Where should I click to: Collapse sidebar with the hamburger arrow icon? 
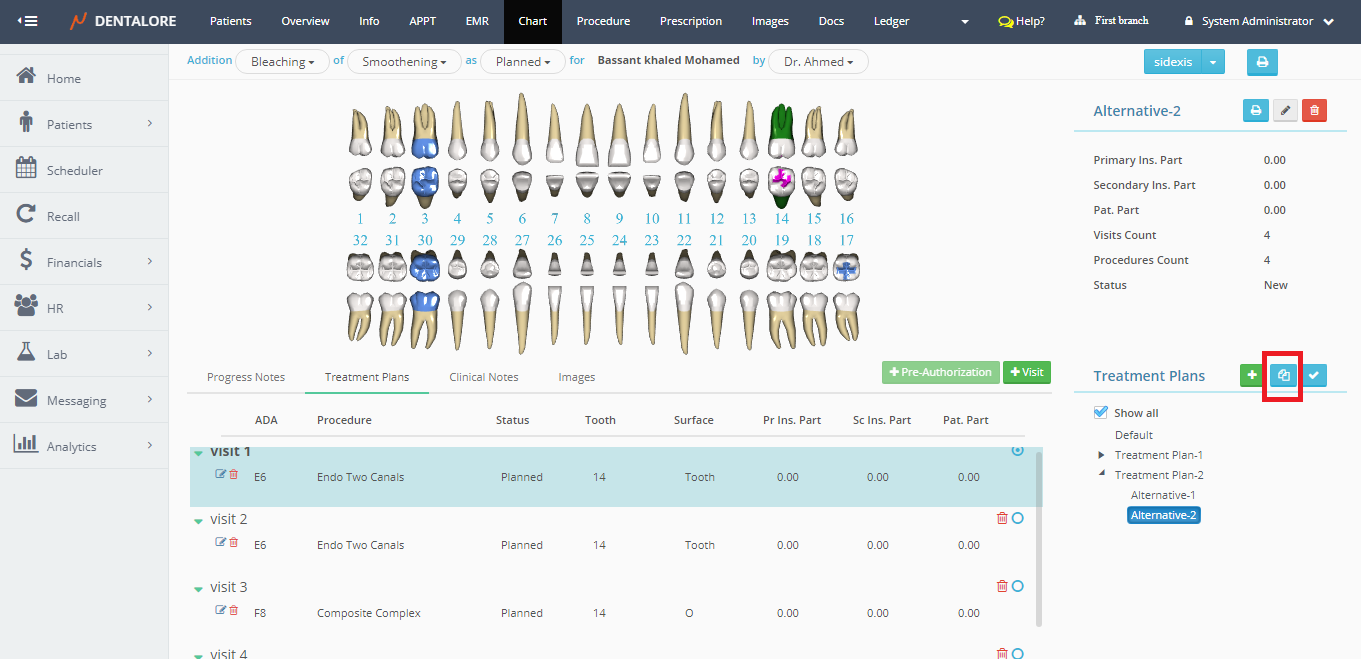click(27, 21)
